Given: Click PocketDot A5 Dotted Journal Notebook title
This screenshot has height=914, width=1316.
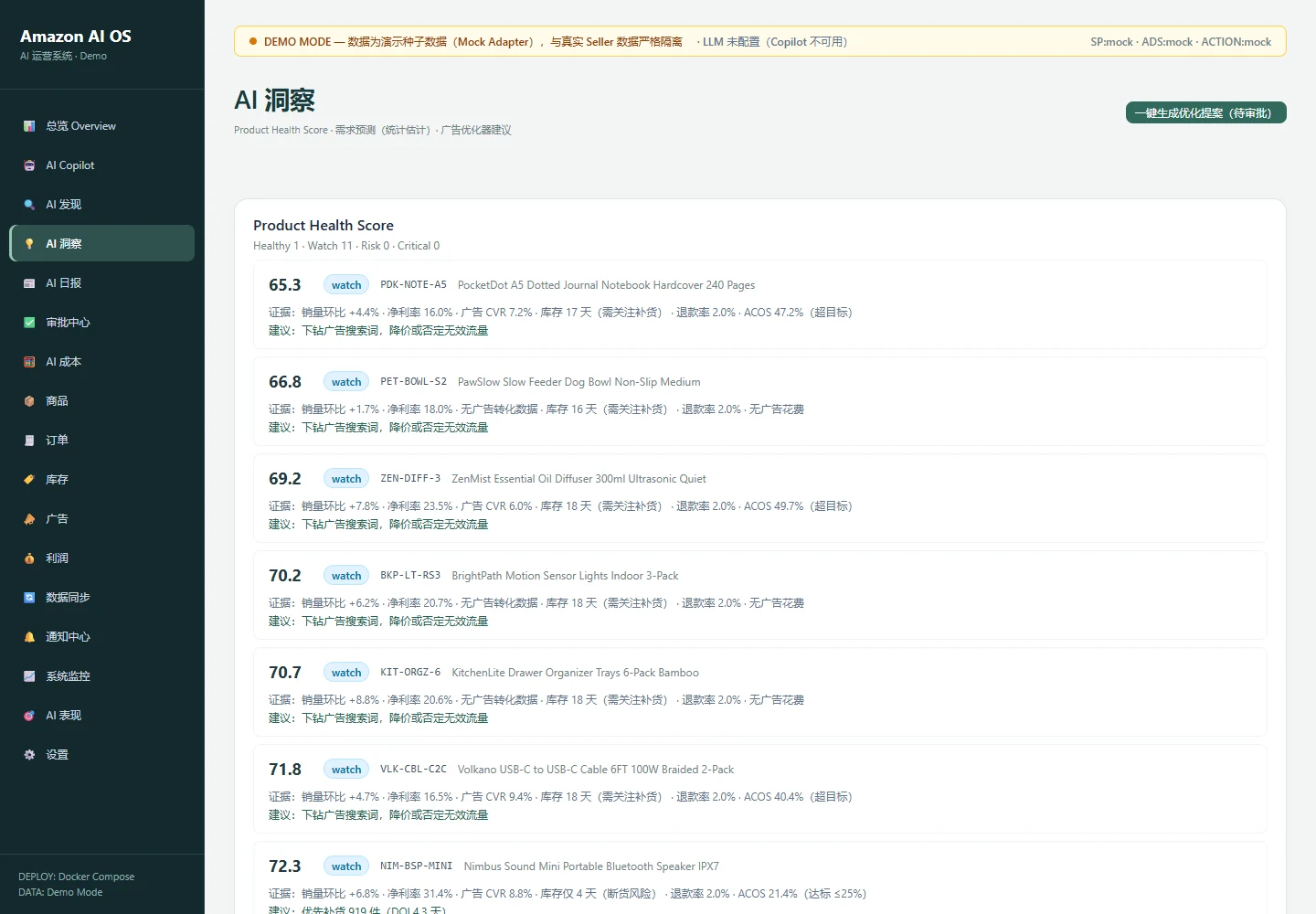Looking at the screenshot, I should 606,285.
